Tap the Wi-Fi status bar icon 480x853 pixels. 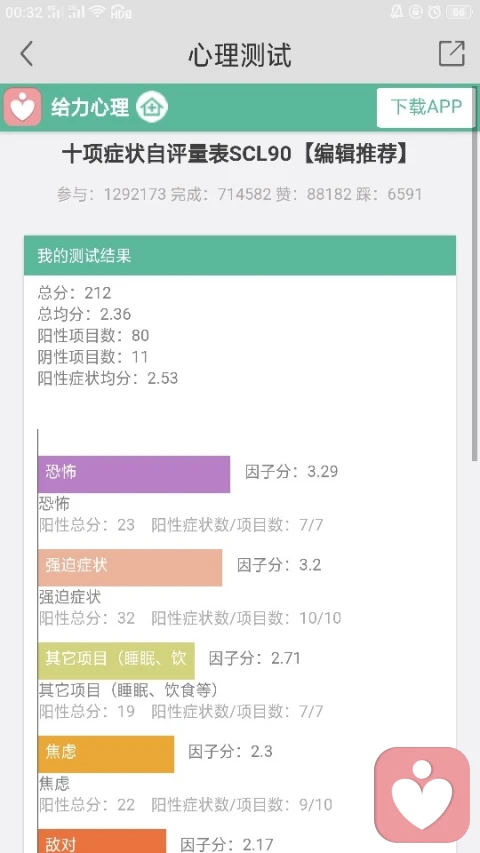tap(97, 11)
